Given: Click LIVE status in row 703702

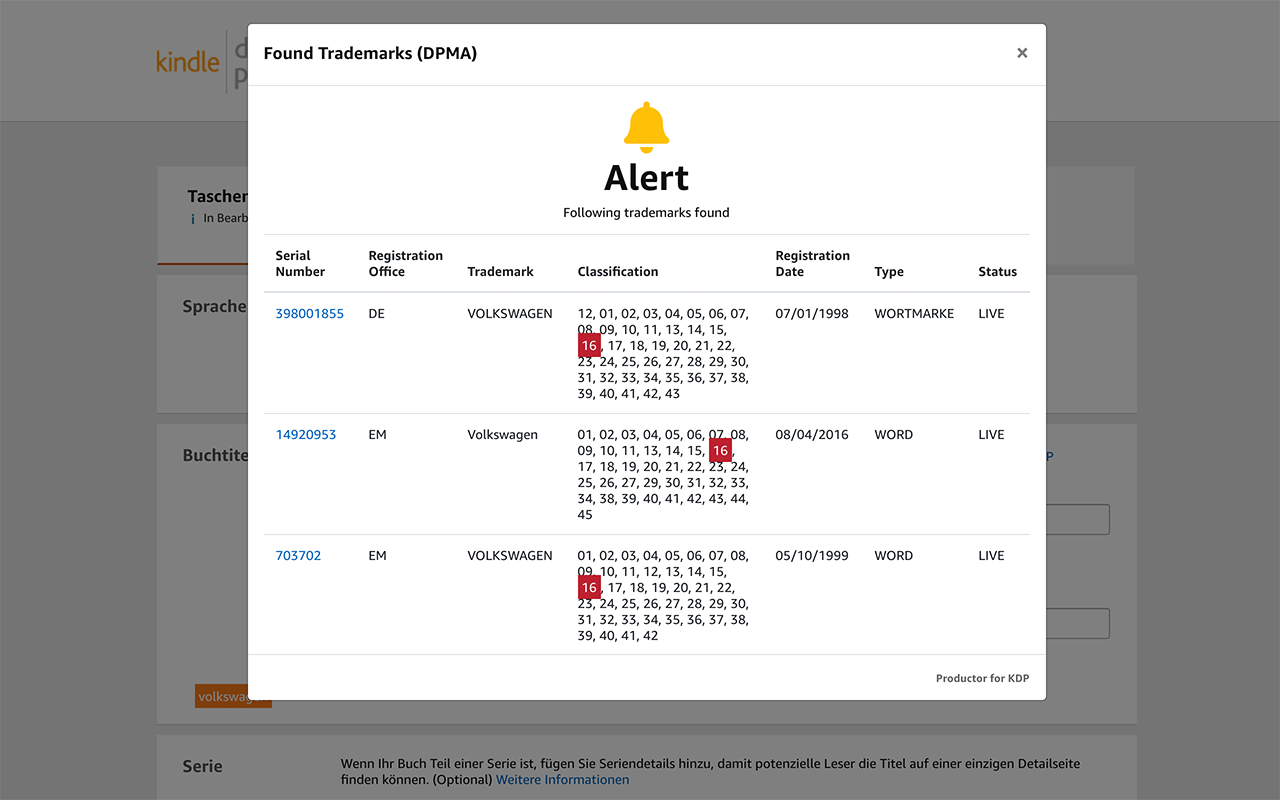Looking at the screenshot, I should coord(991,556).
